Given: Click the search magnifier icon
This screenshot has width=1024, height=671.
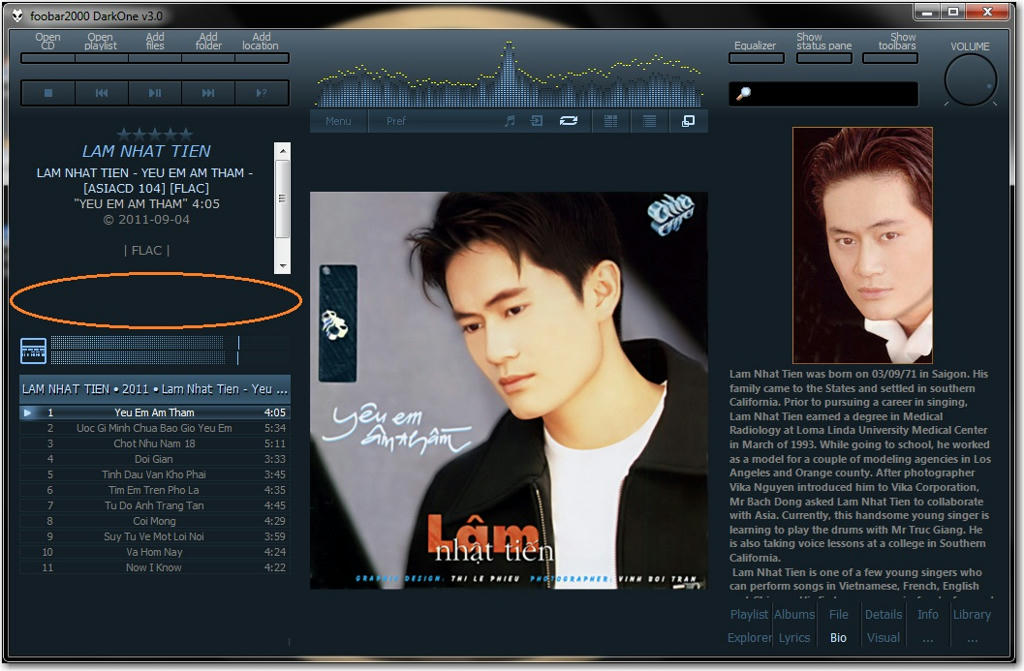Looking at the screenshot, I should click(743, 93).
